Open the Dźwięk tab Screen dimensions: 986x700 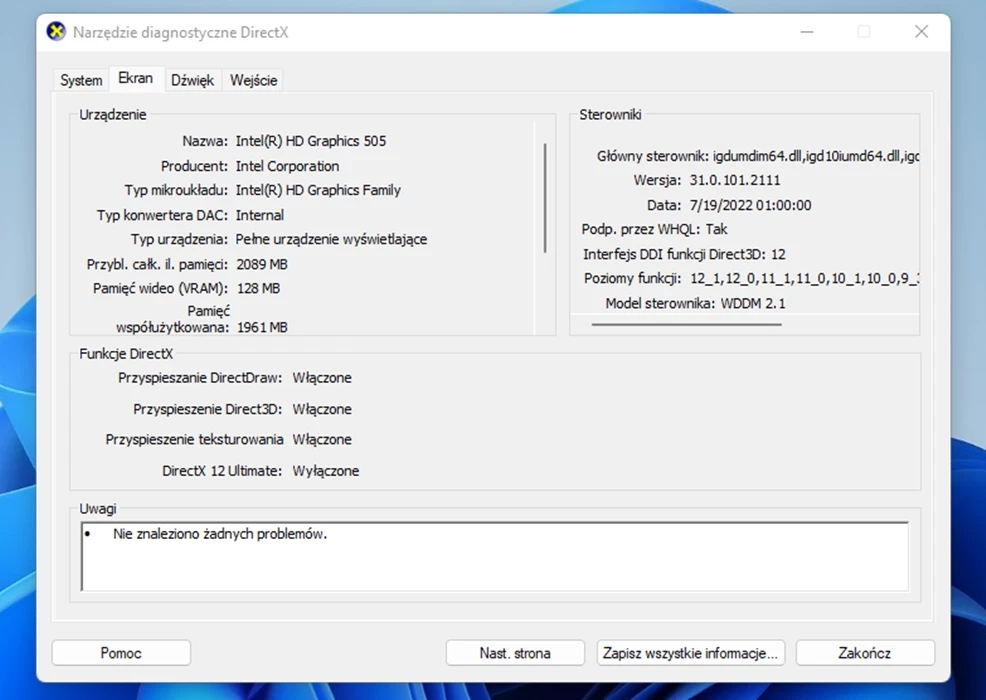(192, 81)
